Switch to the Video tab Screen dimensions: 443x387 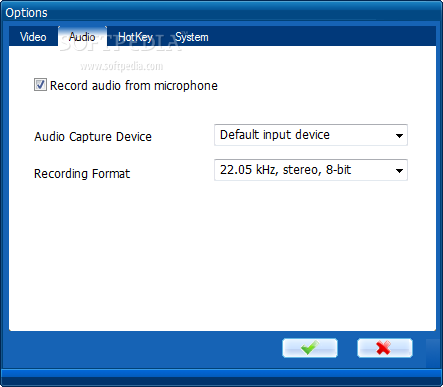point(33,37)
